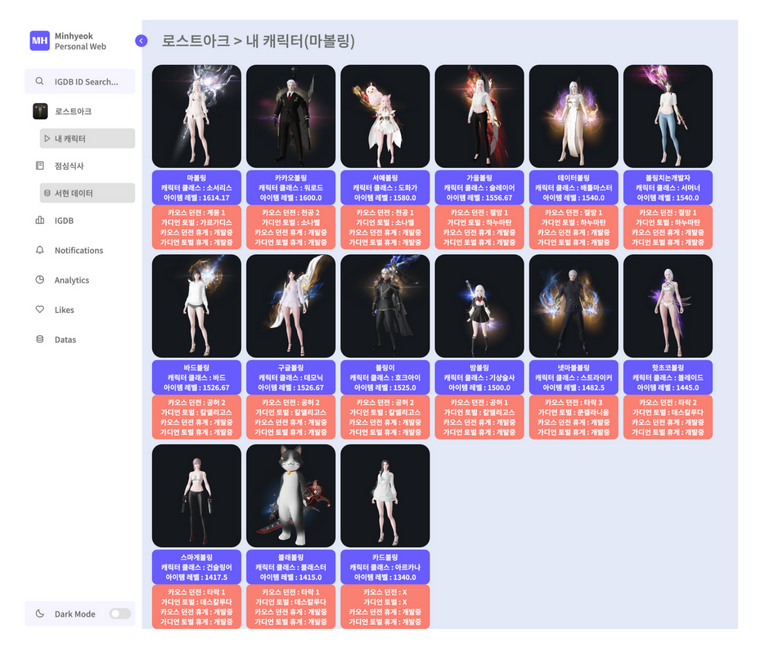Open the 구글볼링 demonic character portrait
773x651 pixels.
291,306
